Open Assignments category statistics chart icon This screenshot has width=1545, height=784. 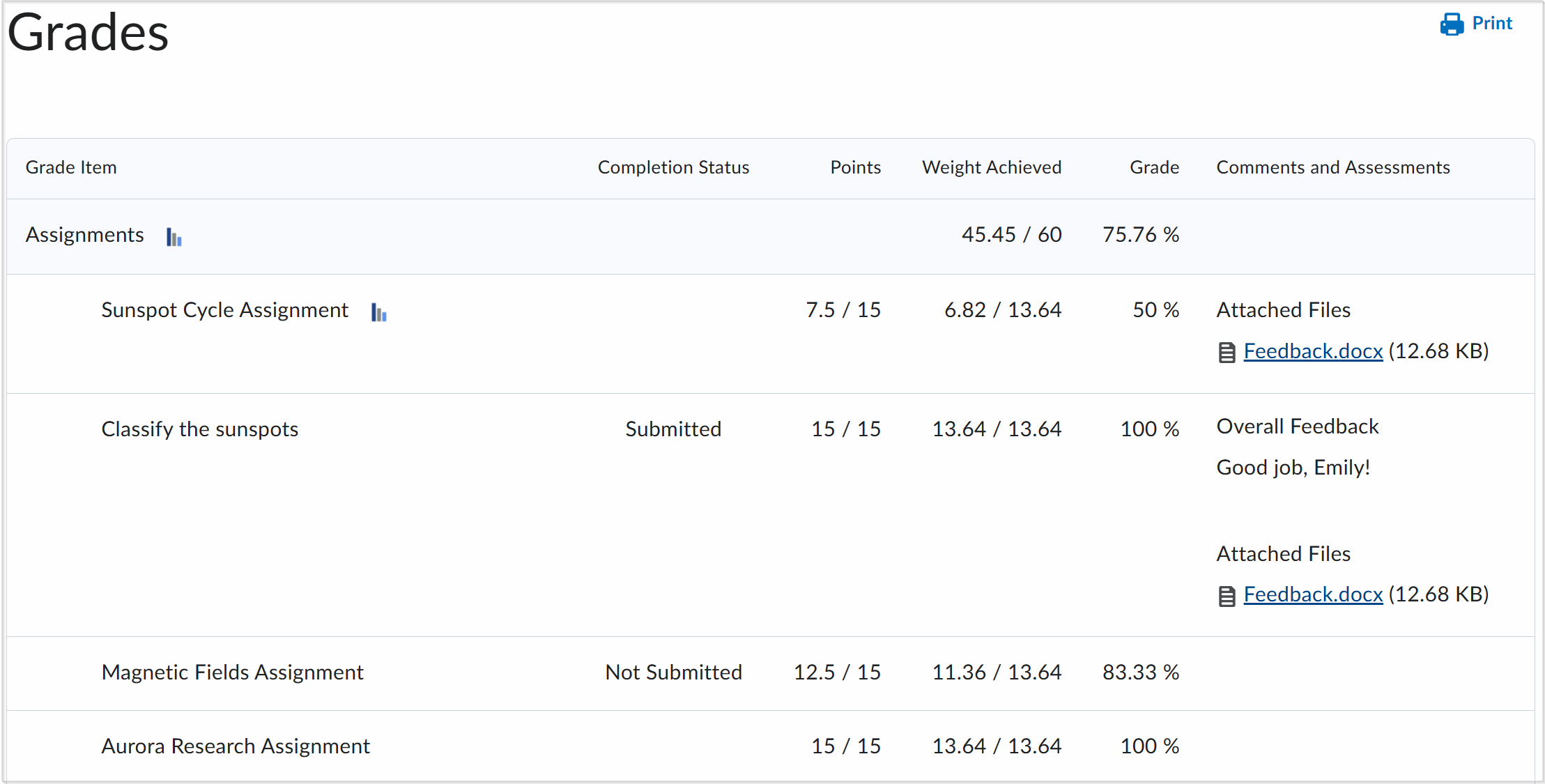point(174,237)
